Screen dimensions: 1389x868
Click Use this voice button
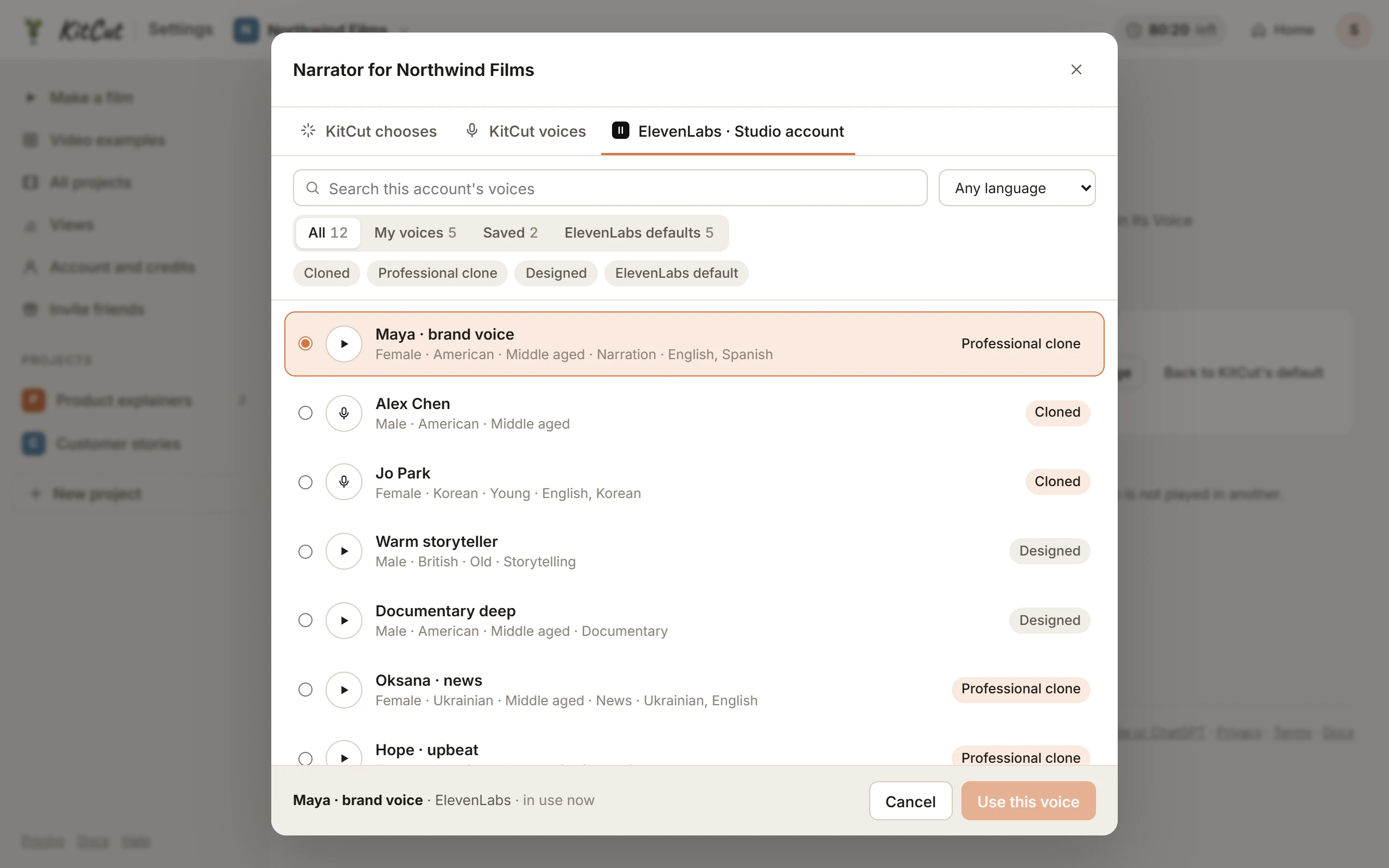(1028, 801)
